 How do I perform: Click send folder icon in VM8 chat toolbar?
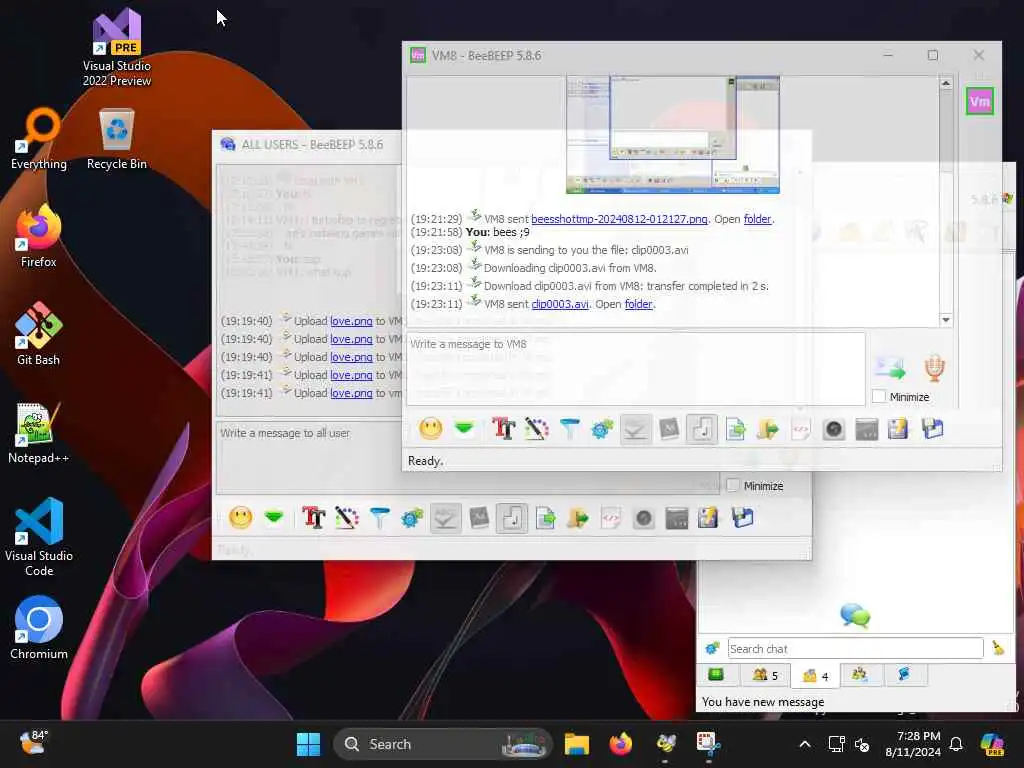[768, 429]
